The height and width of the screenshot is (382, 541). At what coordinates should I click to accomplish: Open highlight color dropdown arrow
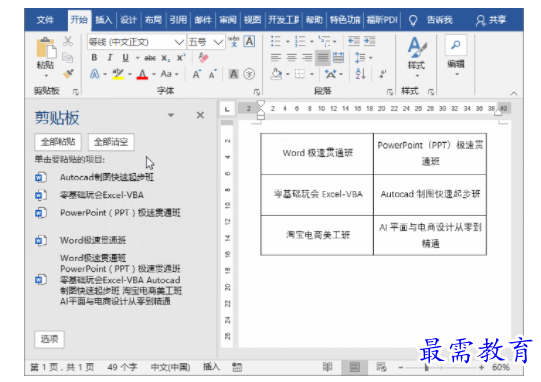click(130, 74)
